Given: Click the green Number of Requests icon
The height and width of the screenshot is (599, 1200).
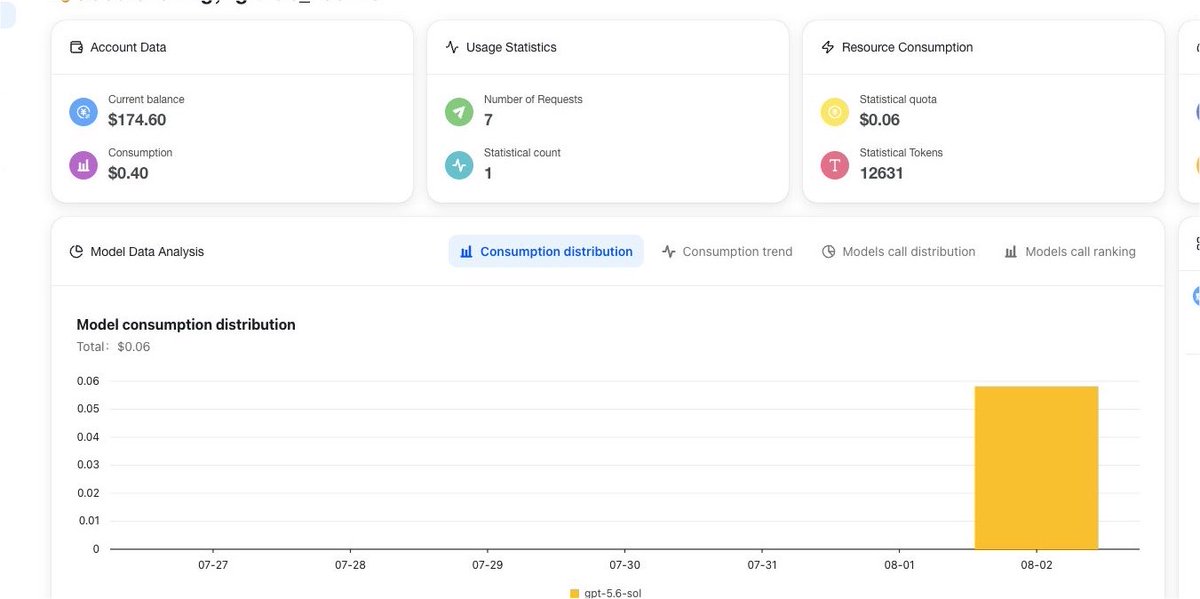Looking at the screenshot, I should (x=459, y=111).
